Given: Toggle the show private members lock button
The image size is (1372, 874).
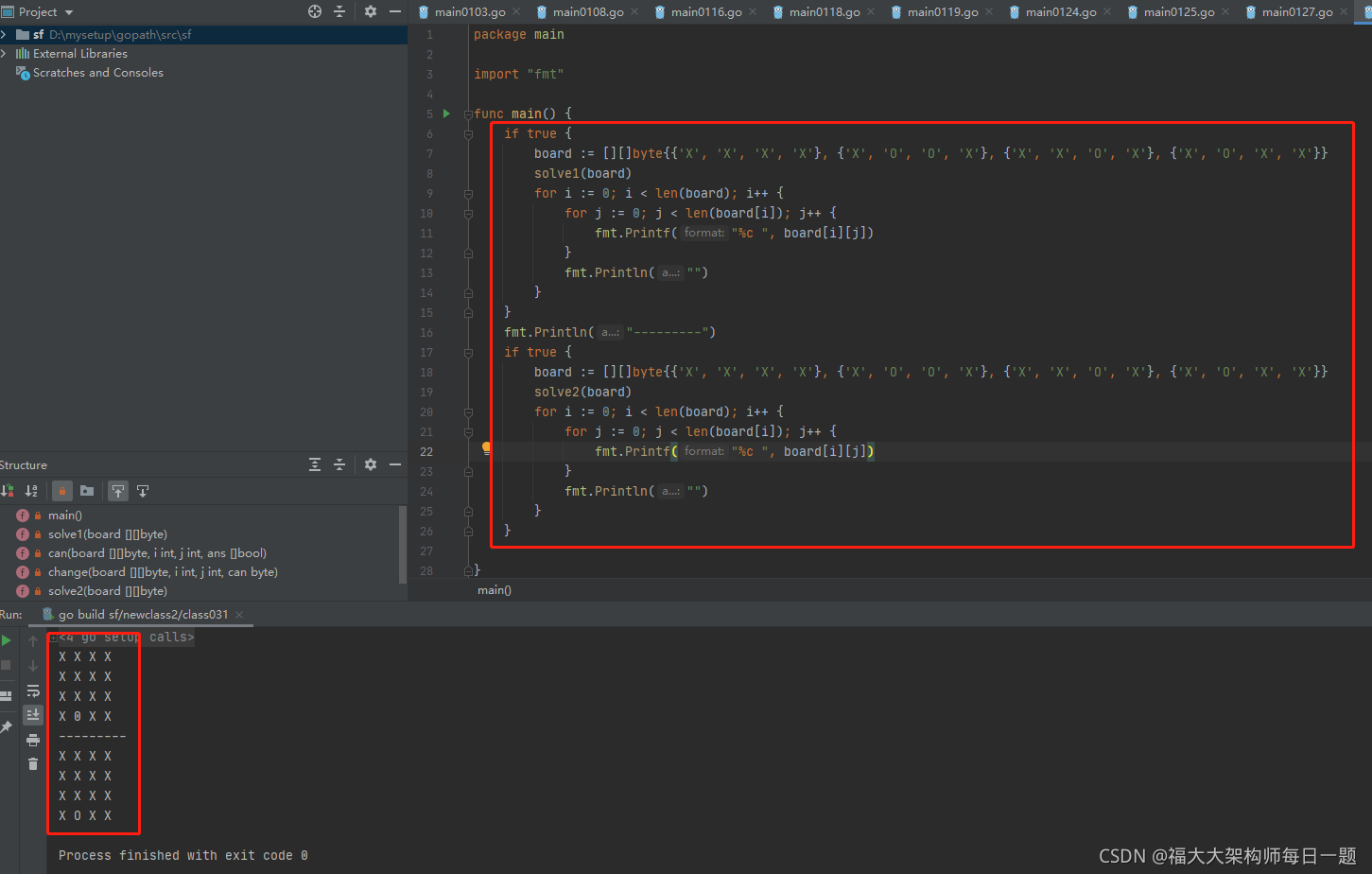Looking at the screenshot, I should coord(62,491).
